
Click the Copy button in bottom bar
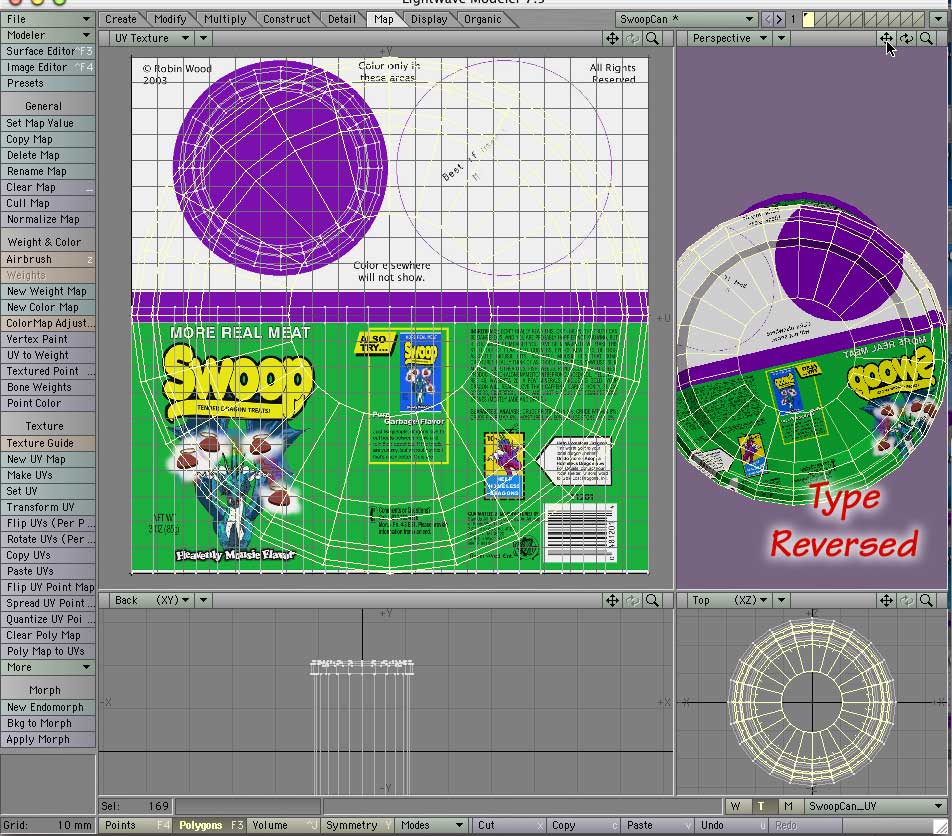pyautogui.click(x=583, y=825)
